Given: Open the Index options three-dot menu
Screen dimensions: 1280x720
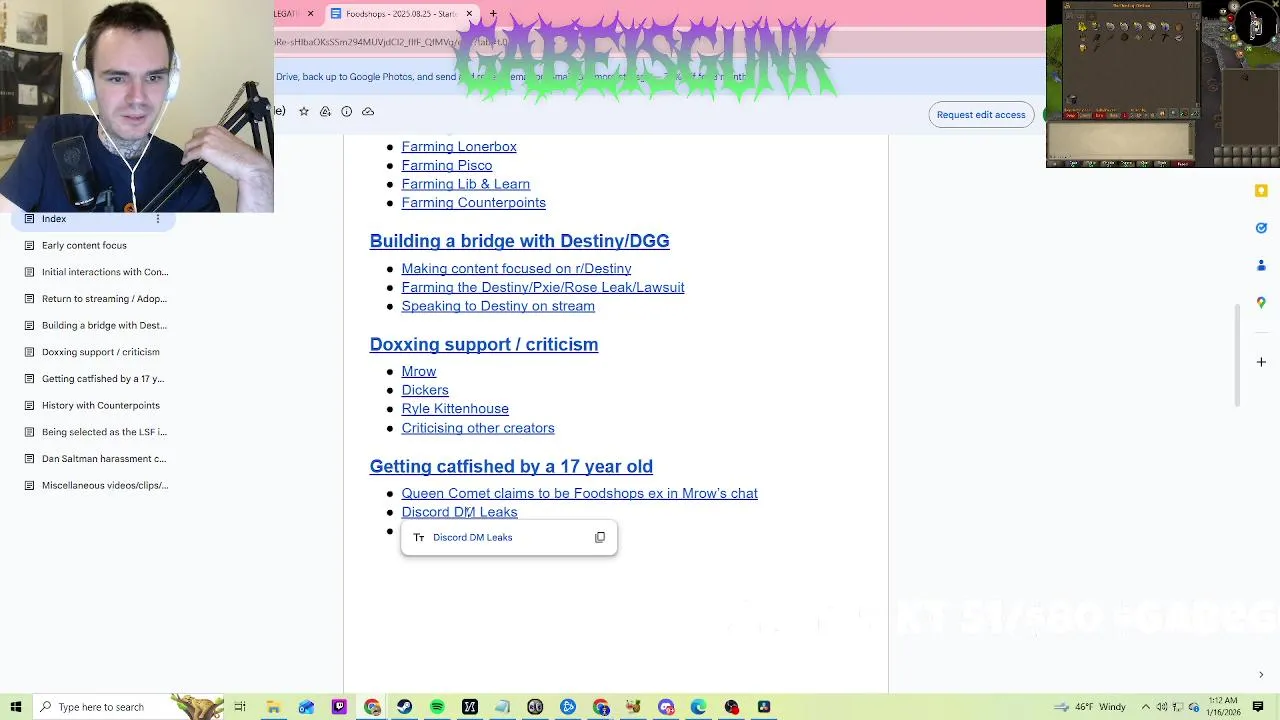Looking at the screenshot, I should click(x=157, y=218).
